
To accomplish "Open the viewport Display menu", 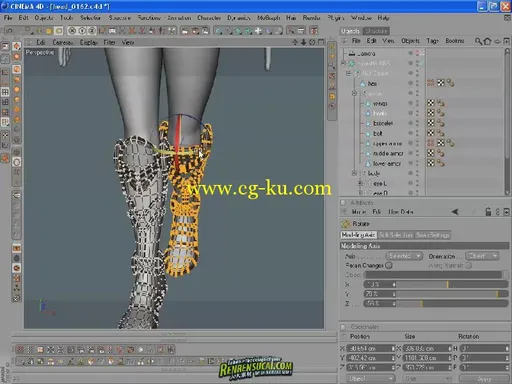I will 88,42.
